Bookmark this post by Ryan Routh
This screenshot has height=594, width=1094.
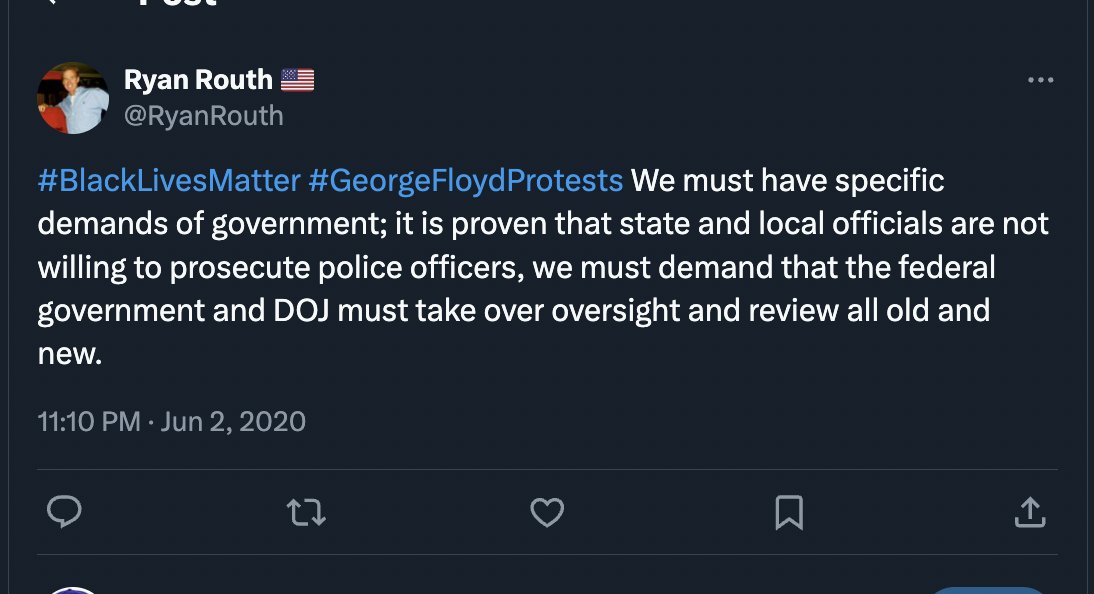pyautogui.click(x=789, y=513)
